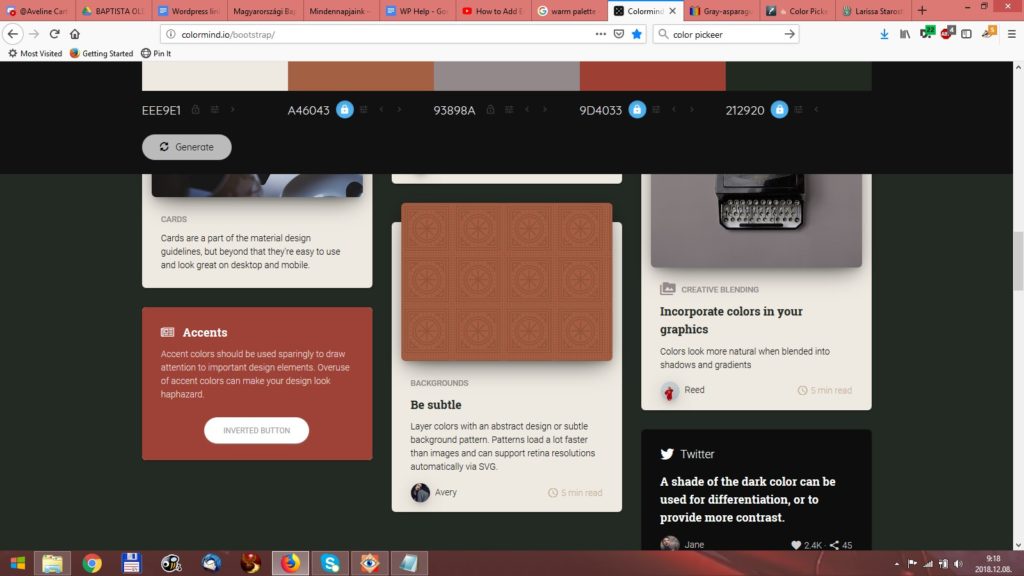Move color A46043 right with arrow

click(x=399, y=110)
